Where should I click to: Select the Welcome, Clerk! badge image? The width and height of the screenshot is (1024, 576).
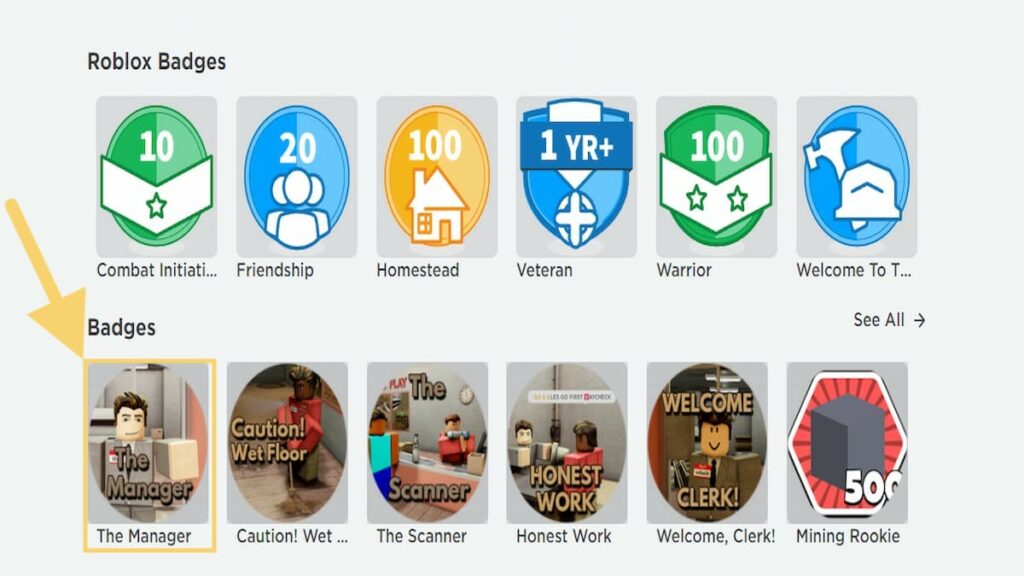707,443
